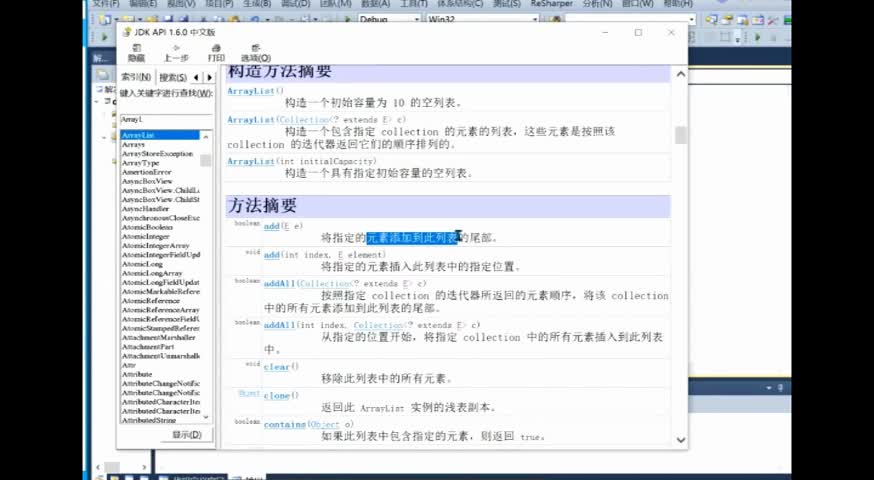This screenshot has height=480, width=874.
Task: Click Visual Studio's New Project toolbar icon
Action: click(104, 20)
